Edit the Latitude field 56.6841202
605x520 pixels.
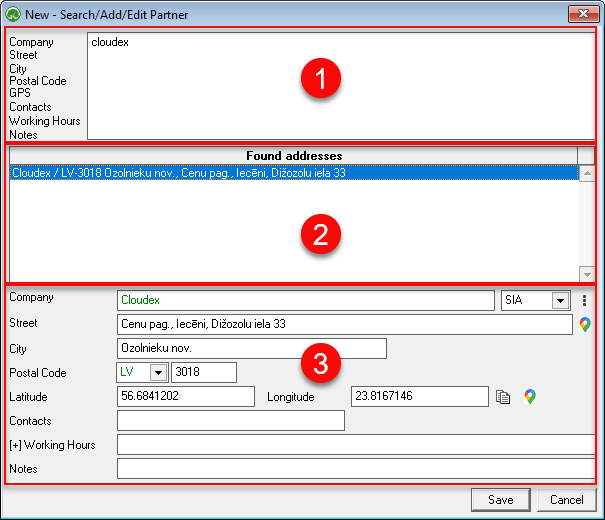(186, 397)
